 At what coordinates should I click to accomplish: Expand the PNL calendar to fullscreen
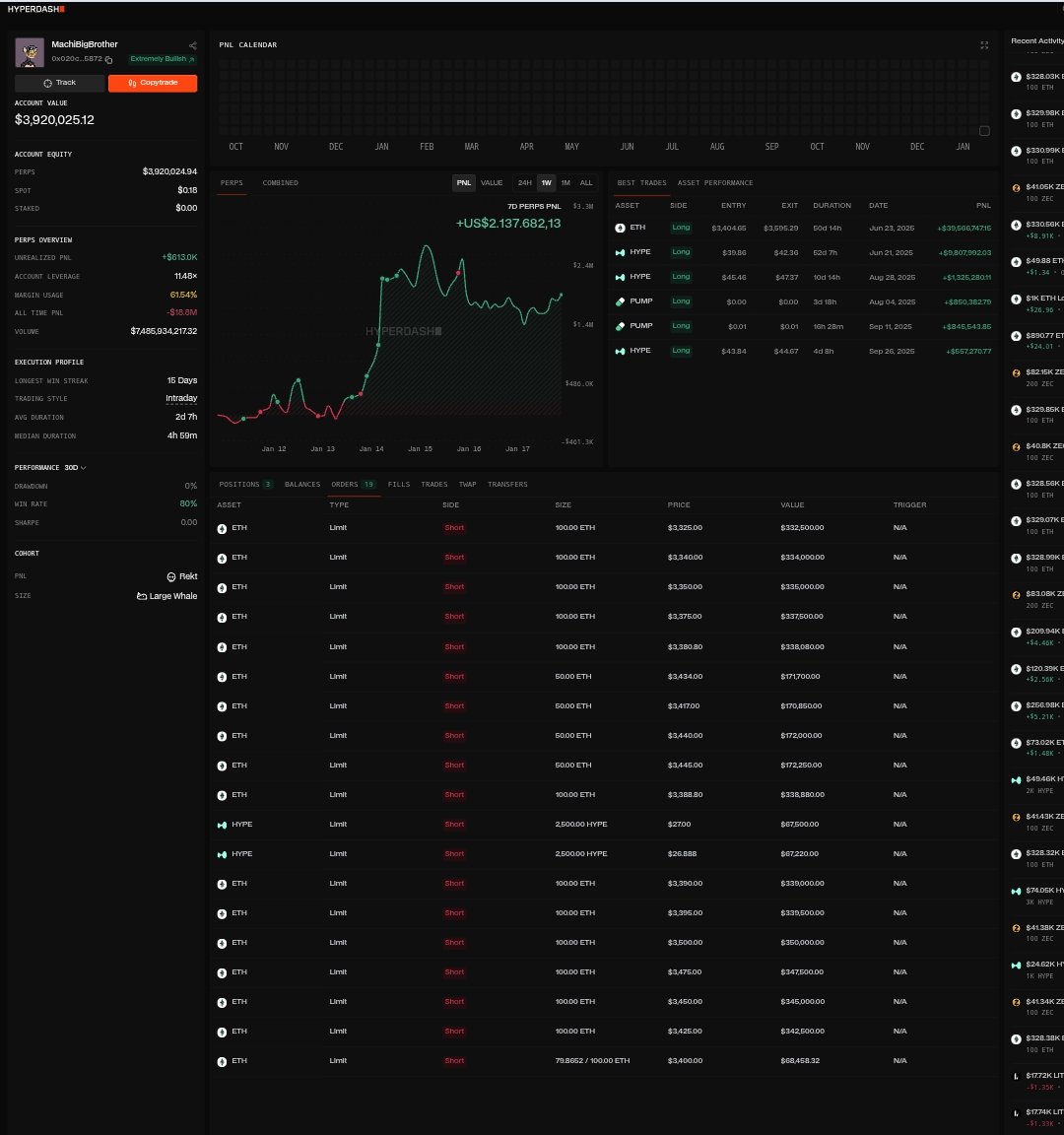pyautogui.click(x=984, y=45)
